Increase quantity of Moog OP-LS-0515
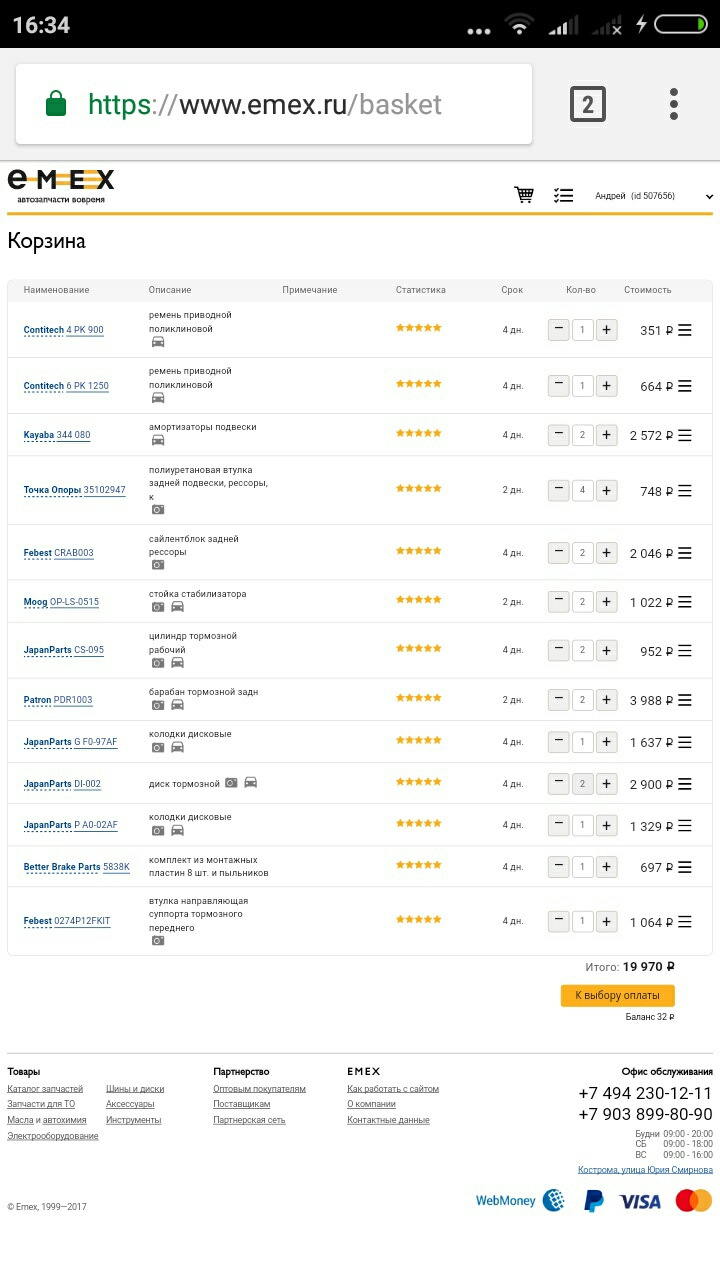The height and width of the screenshot is (1280, 720). pos(606,602)
